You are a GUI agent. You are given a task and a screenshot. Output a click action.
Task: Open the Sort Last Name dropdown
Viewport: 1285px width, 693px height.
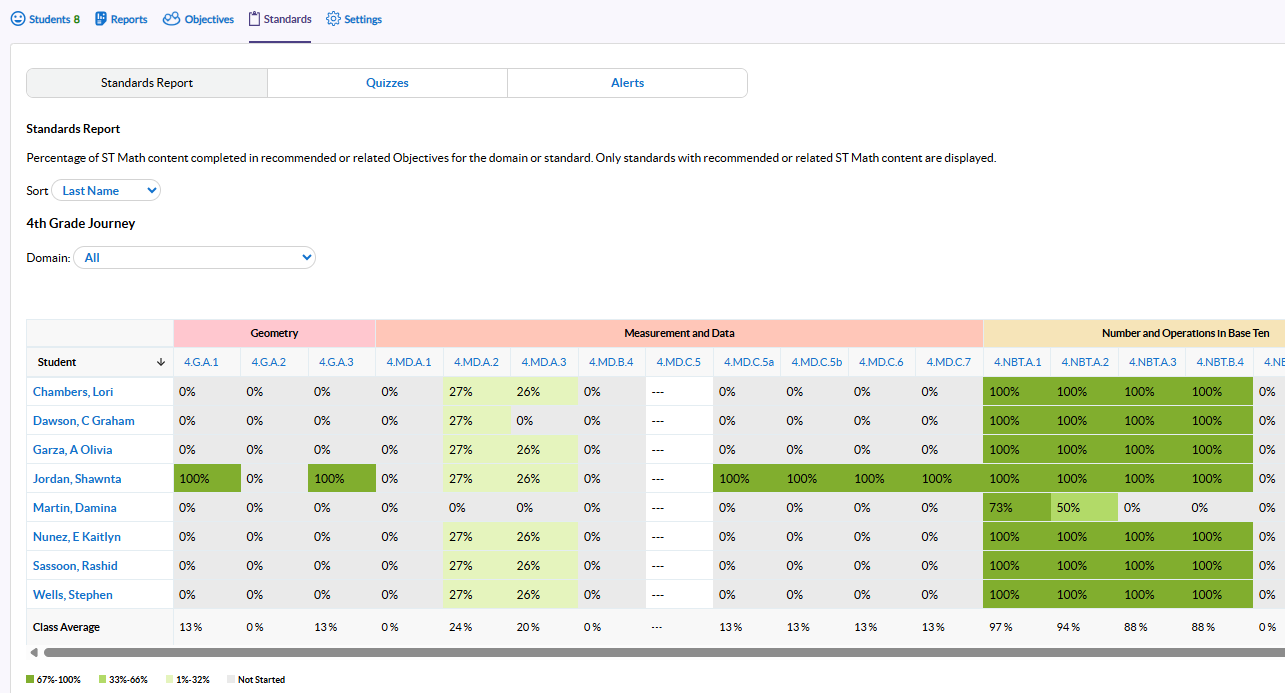point(106,190)
